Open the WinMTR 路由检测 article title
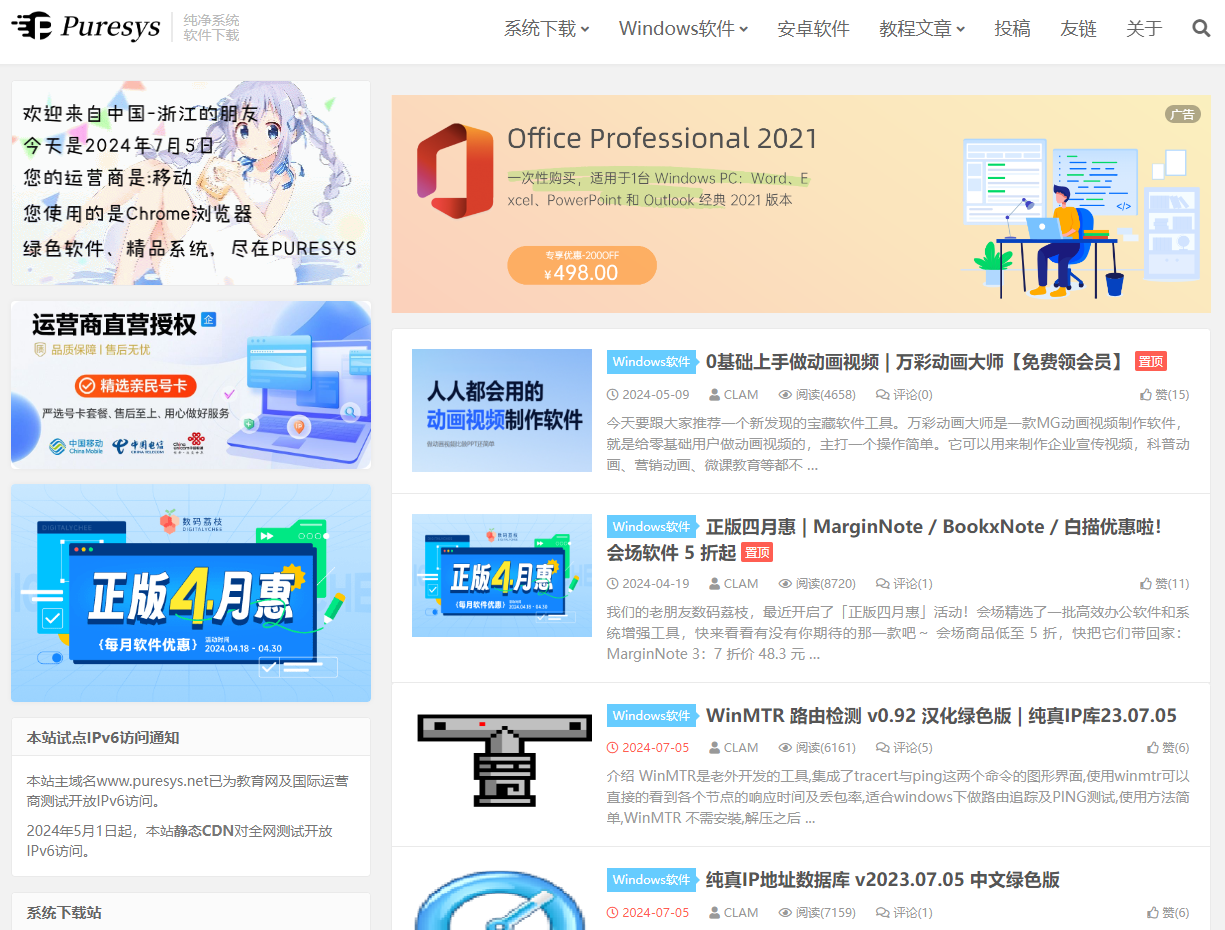Image resolution: width=1225 pixels, height=930 pixels. point(941,716)
